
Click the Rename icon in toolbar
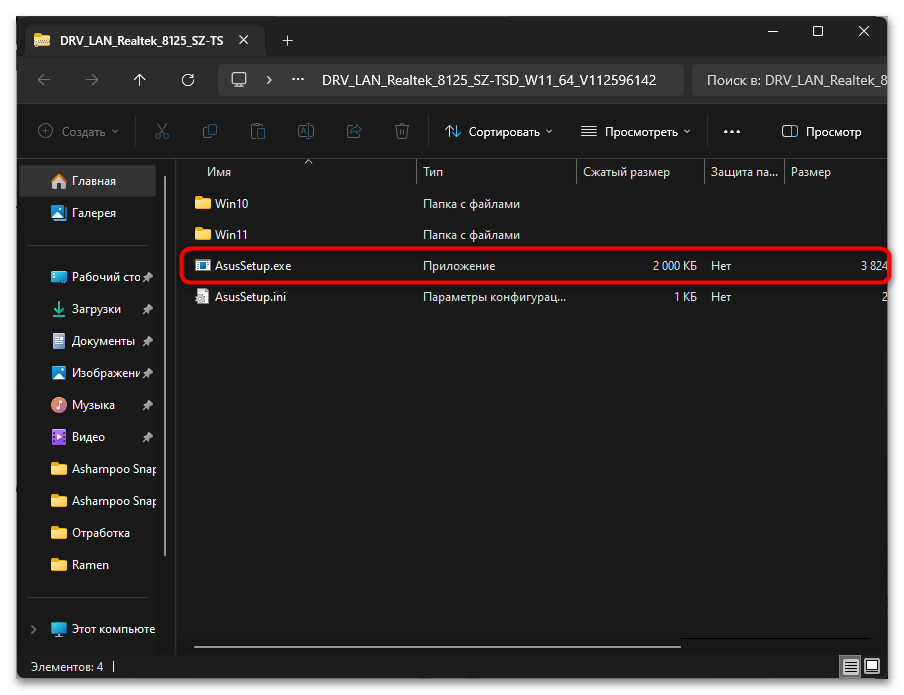tap(306, 132)
